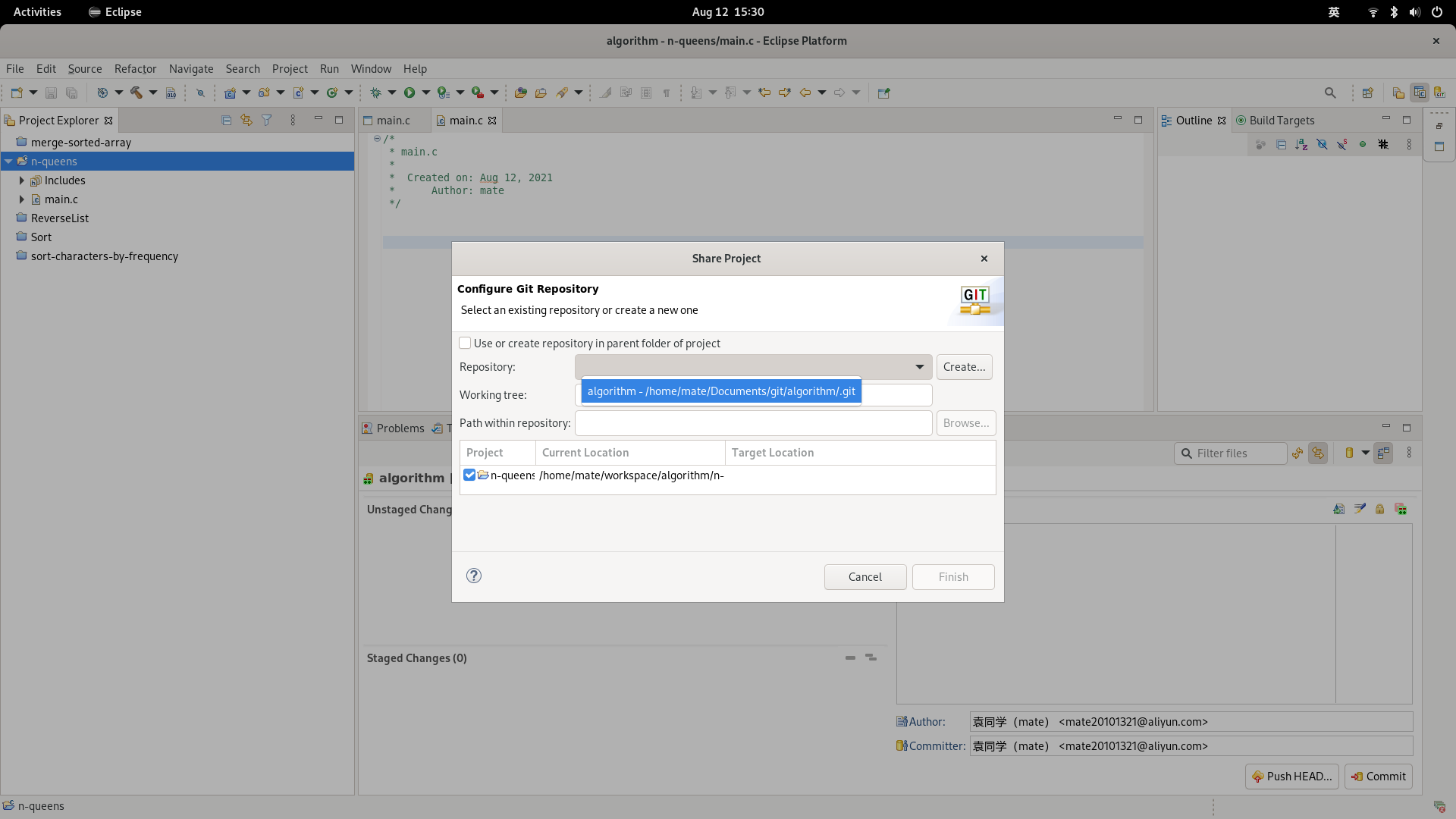Click the Author text field

tap(1191, 722)
